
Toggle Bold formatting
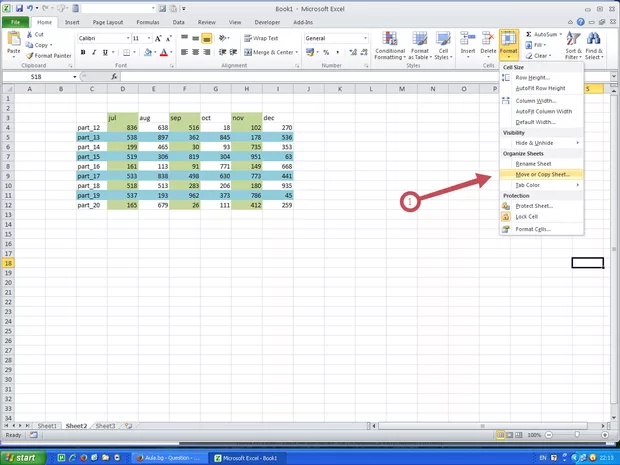[82, 52]
